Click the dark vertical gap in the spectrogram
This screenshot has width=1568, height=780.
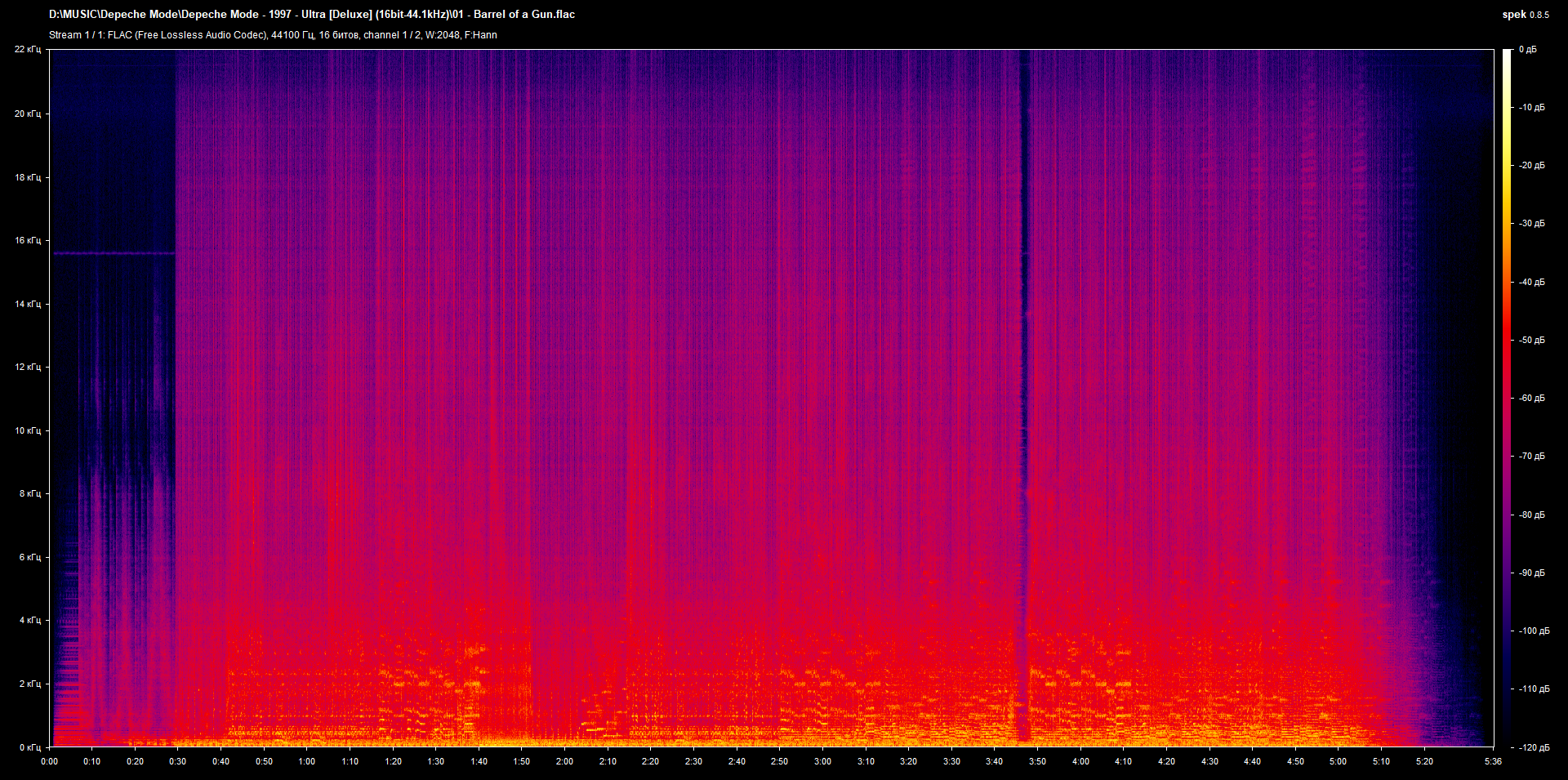tap(1023, 368)
